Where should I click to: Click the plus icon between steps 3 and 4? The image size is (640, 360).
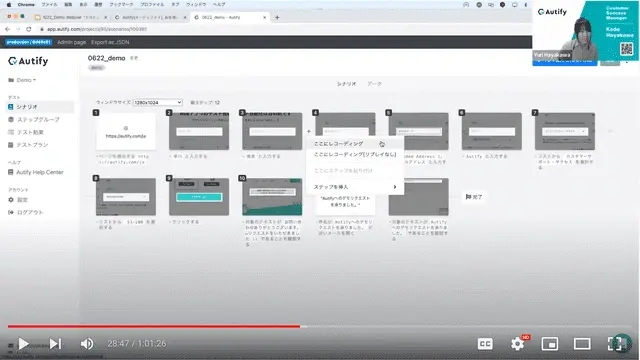[309, 131]
